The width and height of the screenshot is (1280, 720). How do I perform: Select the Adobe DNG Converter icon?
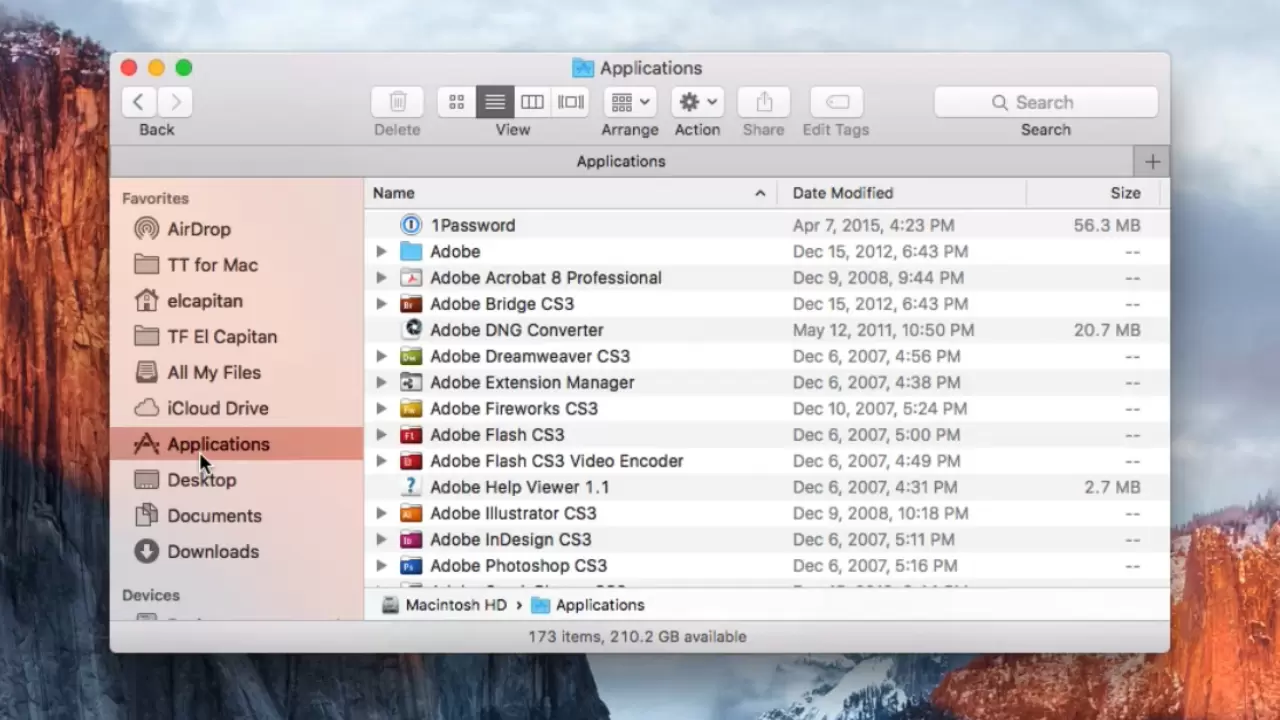(411, 329)
